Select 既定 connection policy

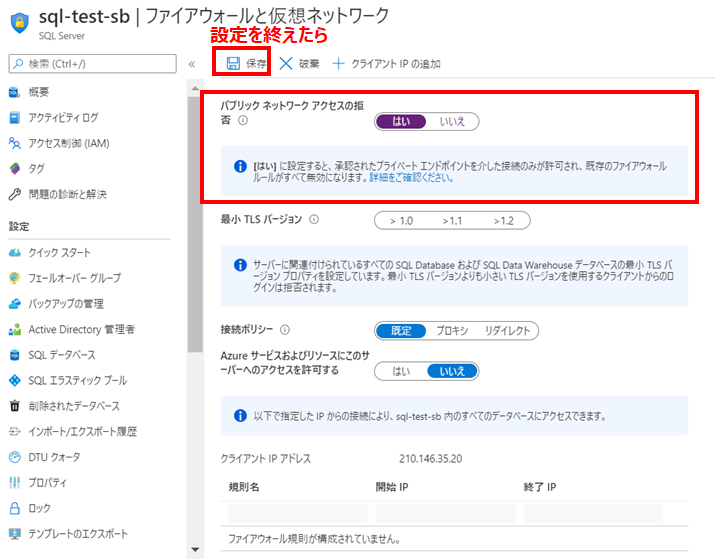(401, 331)
